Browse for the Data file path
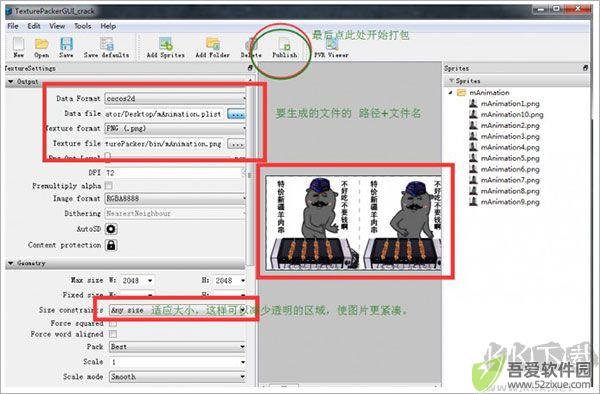Image resolution: width=600 pixels, height=394 pixels. [236, 114]
